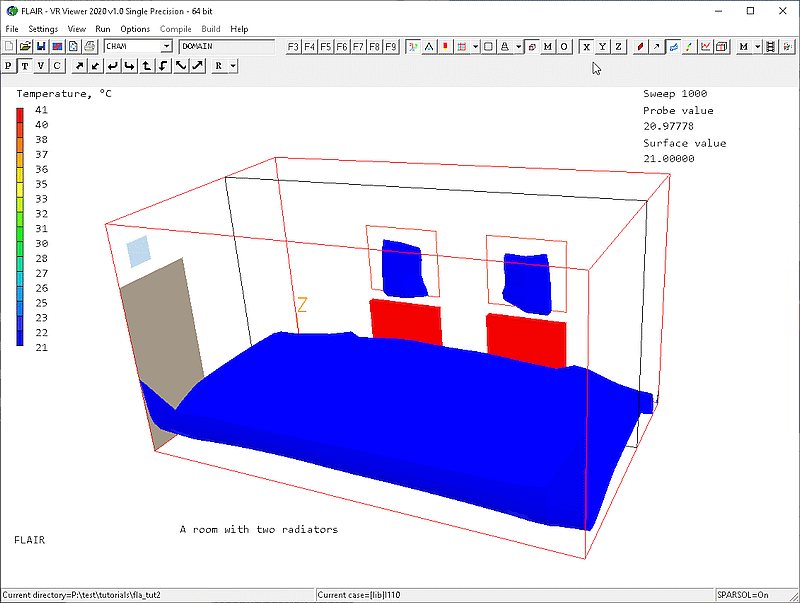
Task: Click the line graph plot icon
Action: (x=706, y=46)
